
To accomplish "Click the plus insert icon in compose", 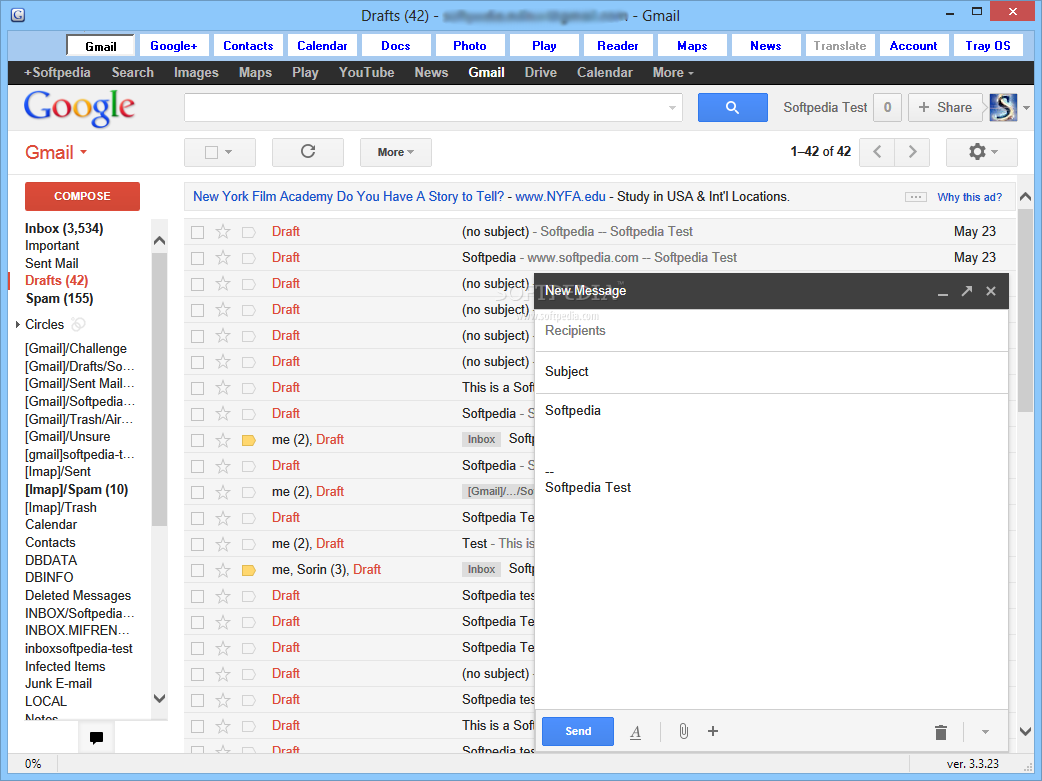I will [713, 731].
